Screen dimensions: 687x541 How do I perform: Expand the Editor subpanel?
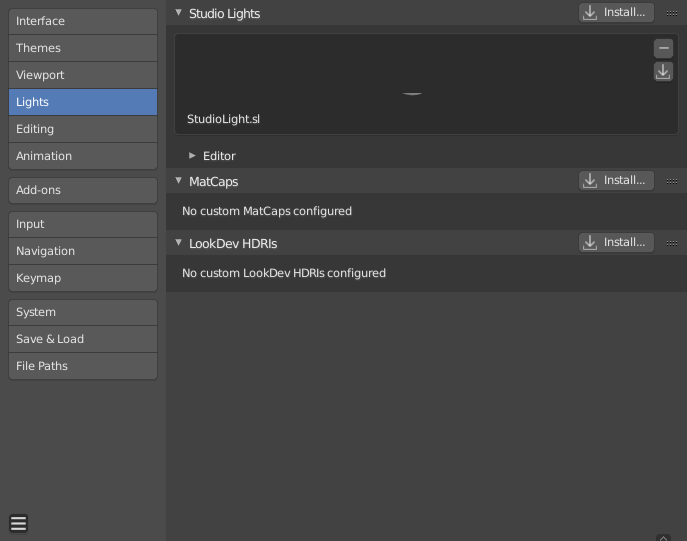coord(192,156)
